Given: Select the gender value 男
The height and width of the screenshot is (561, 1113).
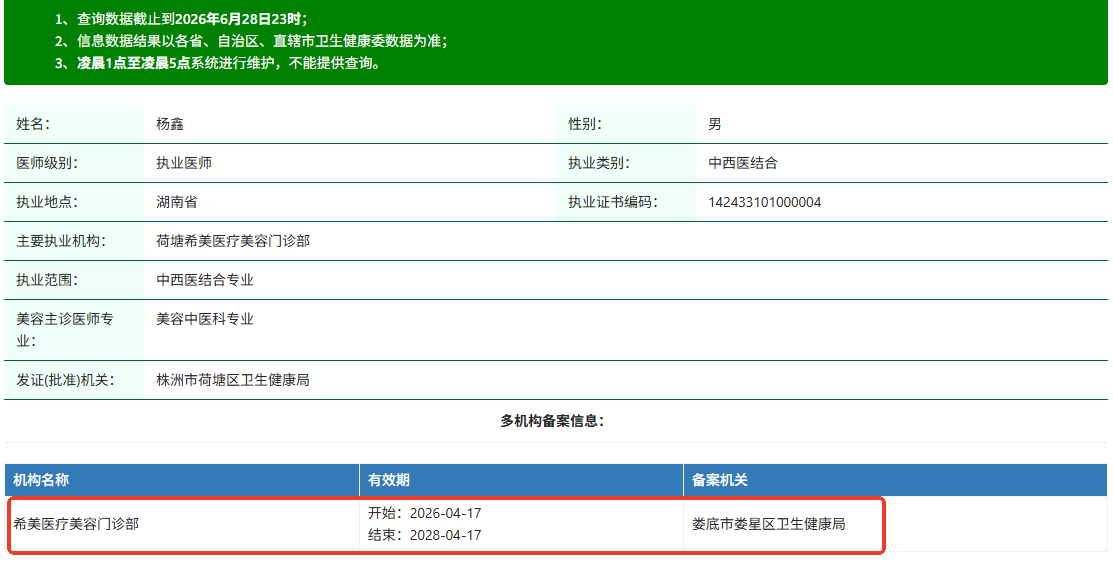Looking at the screenshot, I should tap(715, 124).
